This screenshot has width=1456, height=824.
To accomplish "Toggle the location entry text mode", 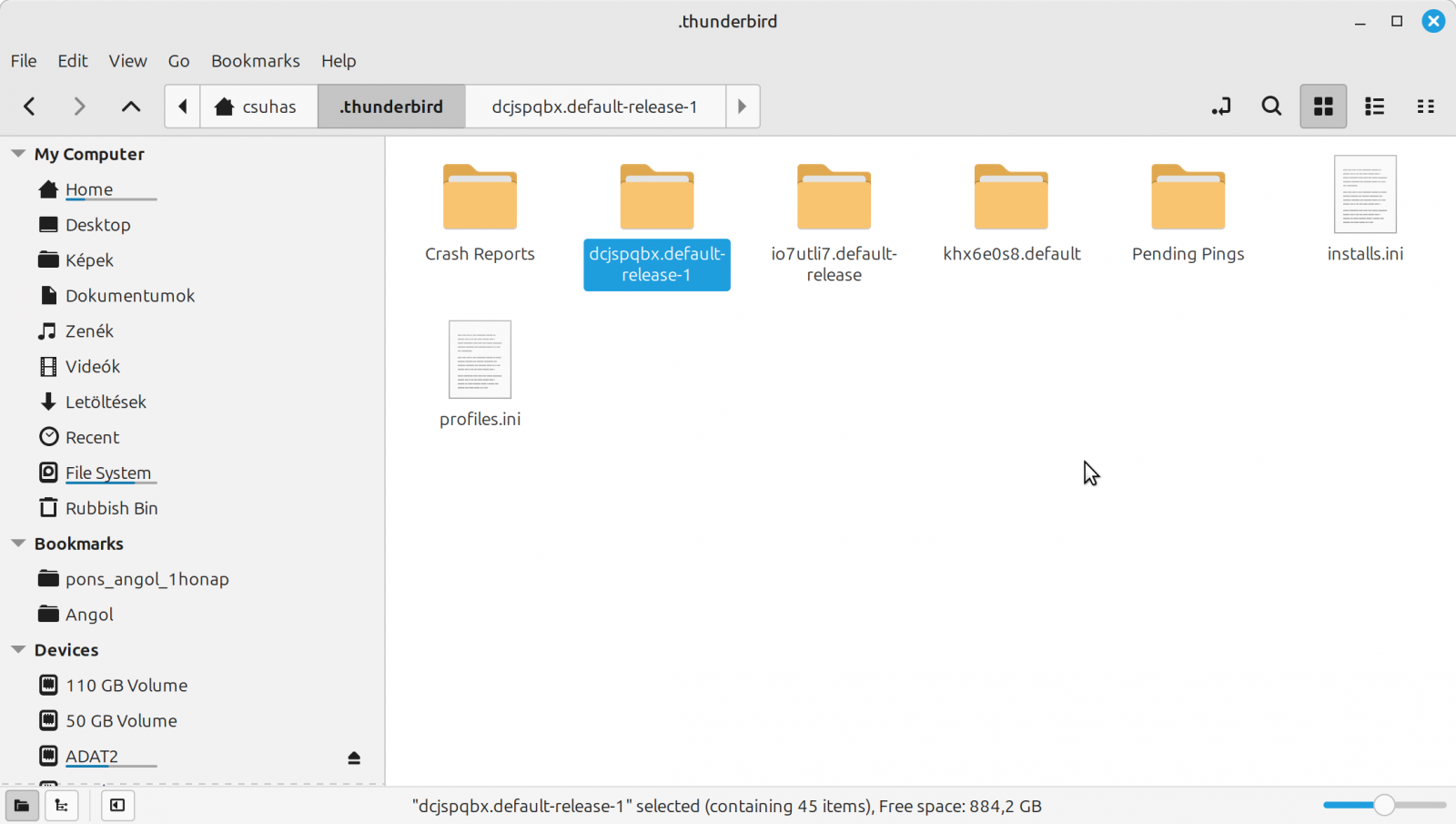I will [x=1221, y=107].
